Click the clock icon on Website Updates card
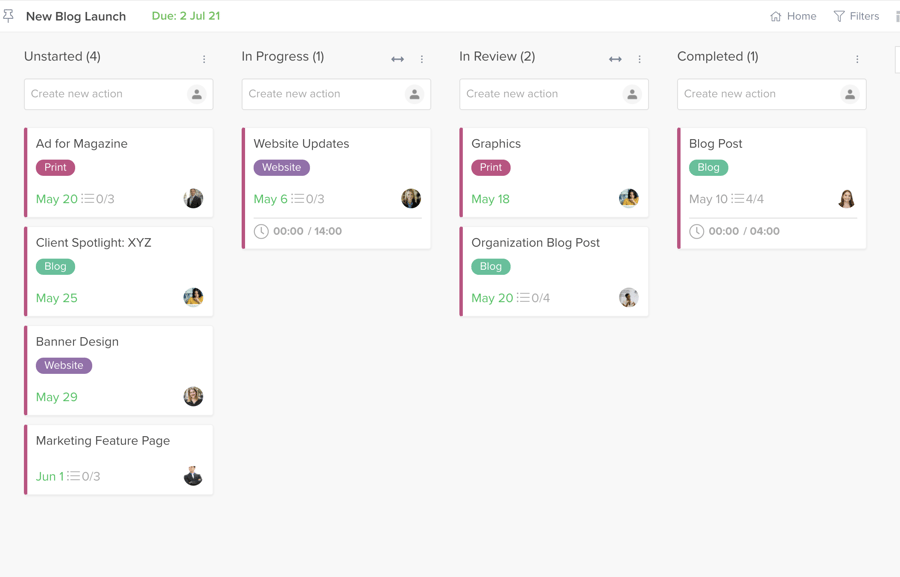The height and width of the screenshot is (577, 900). coord(261,231)
